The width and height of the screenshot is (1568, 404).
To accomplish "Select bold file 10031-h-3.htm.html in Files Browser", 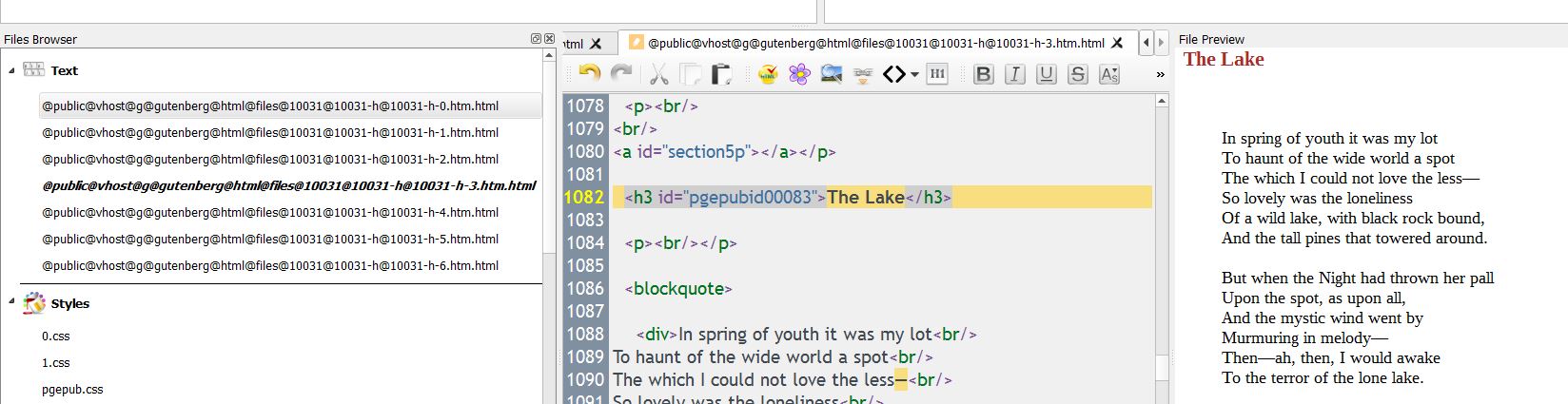I will coord(288,185).
